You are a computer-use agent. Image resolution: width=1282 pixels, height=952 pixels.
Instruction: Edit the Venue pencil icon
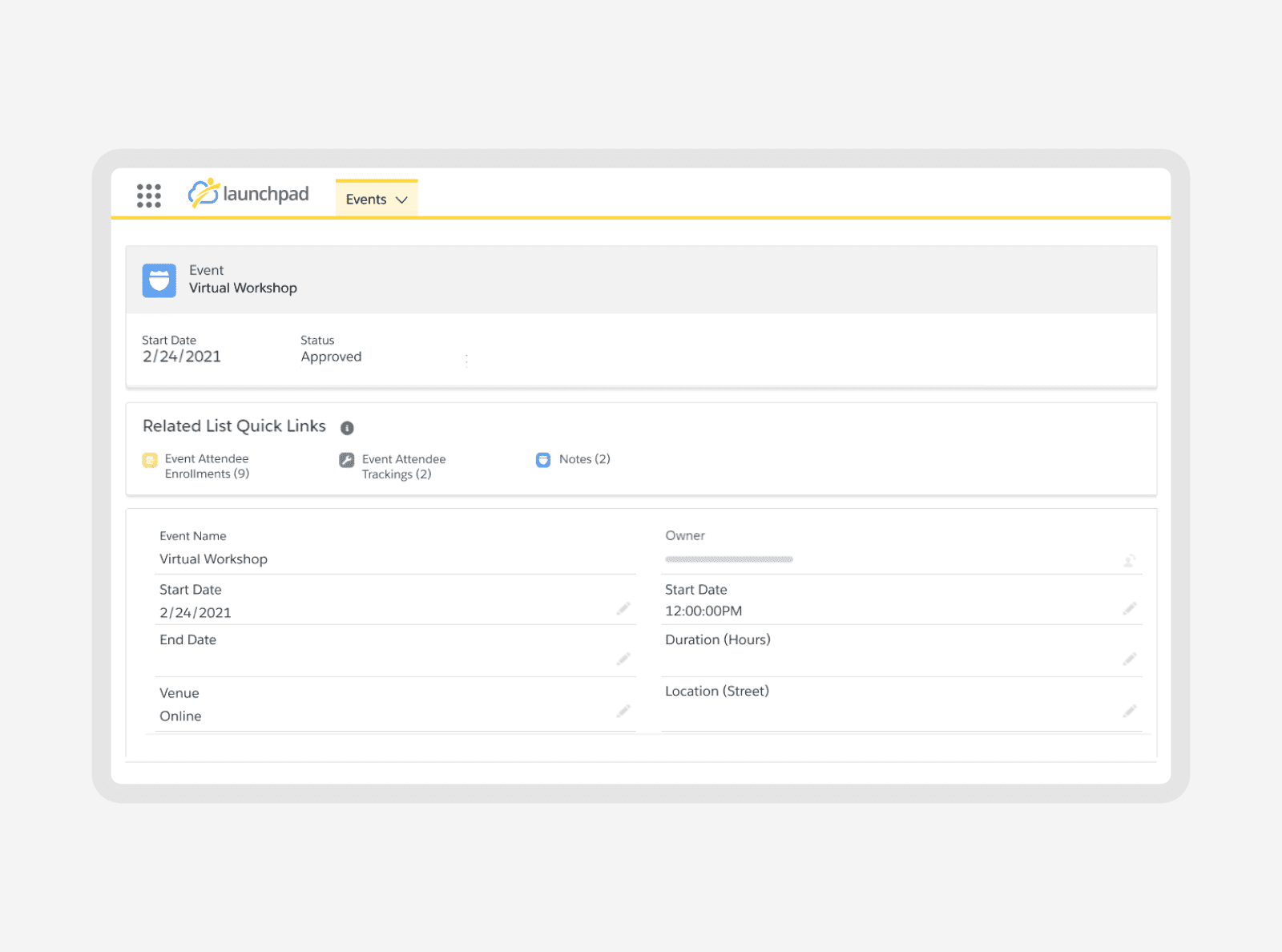point(623,711)
